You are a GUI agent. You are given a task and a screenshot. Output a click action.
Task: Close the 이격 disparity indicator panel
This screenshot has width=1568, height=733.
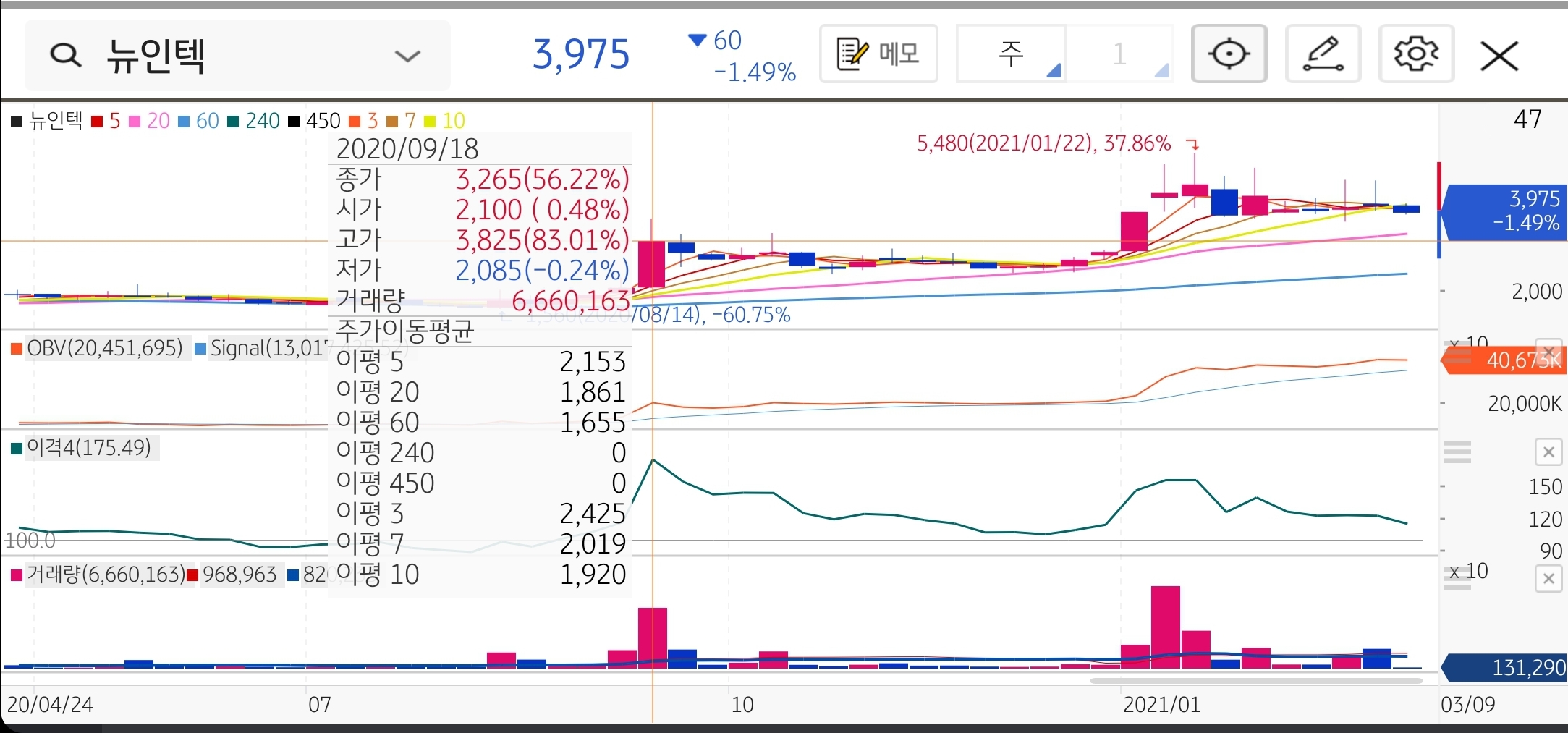click(1548, 452)
